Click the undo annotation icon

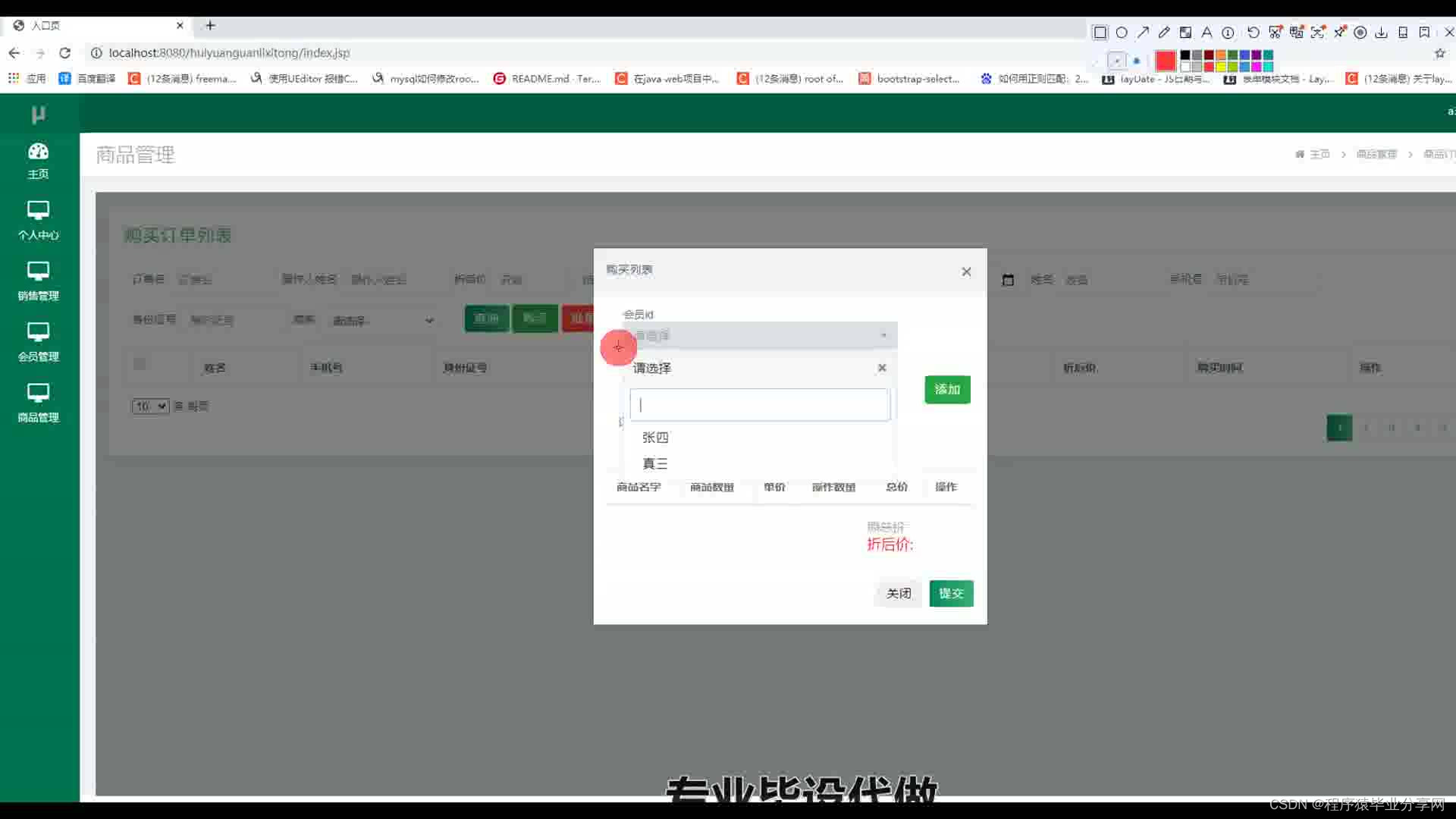click(x=1253, y=33)
